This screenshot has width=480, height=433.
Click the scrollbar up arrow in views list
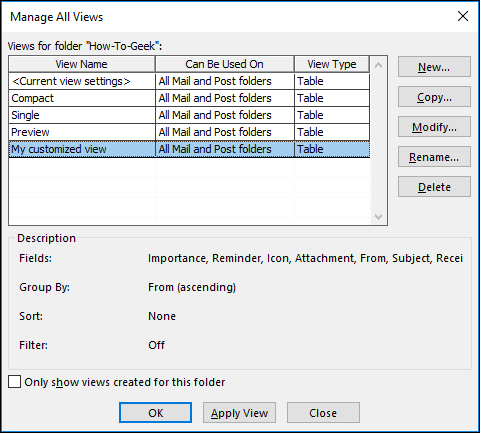[x=378, y=65]
